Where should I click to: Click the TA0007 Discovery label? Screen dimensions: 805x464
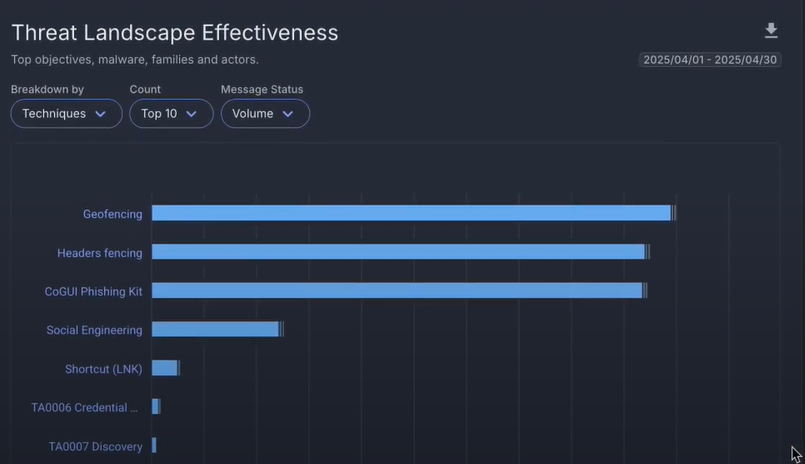pyautogui.click(x=95, y=447)
